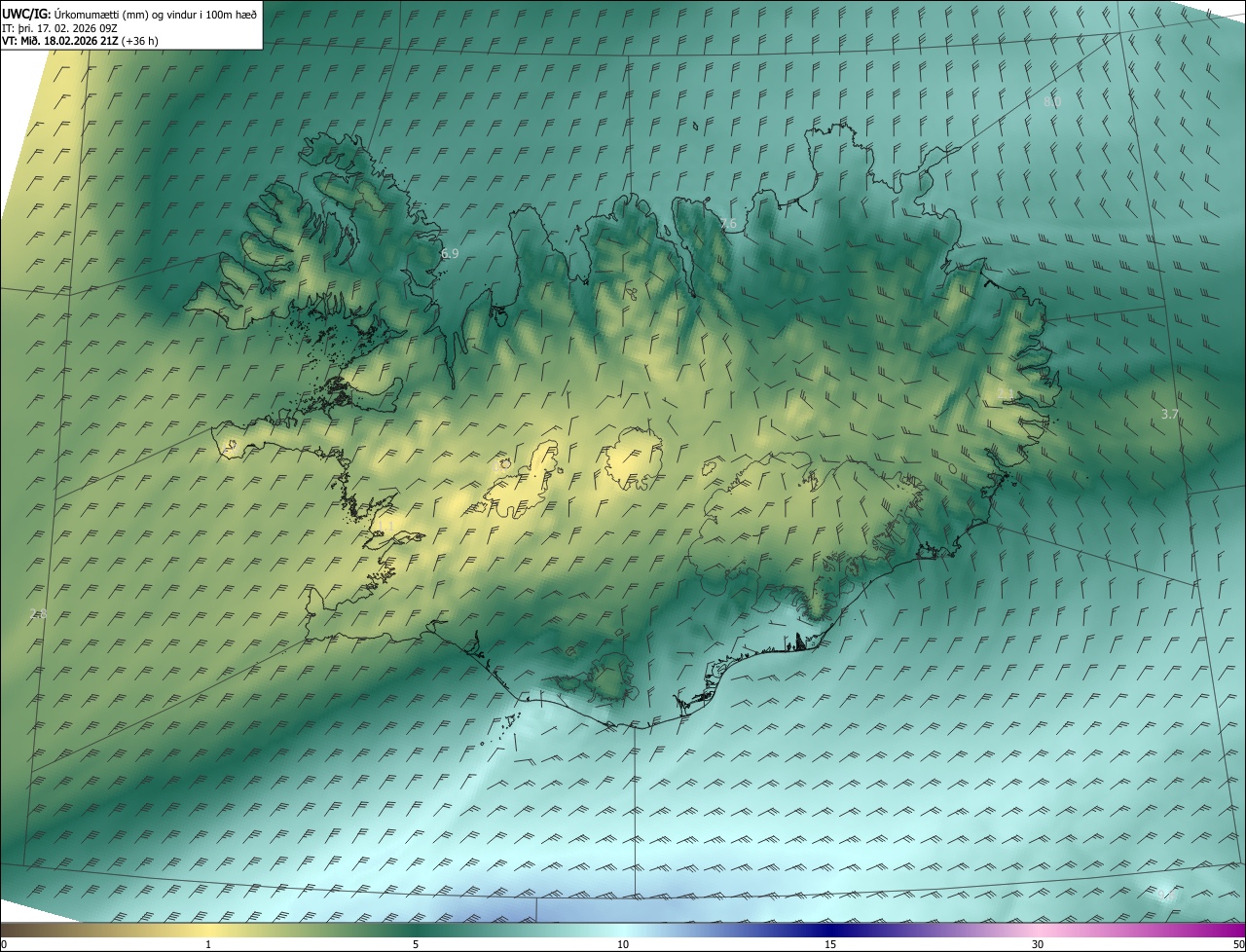The width and height of the screenshot is (1246, 952).
Task: Pick the "3.7" value label
Action: [1170, 414]
